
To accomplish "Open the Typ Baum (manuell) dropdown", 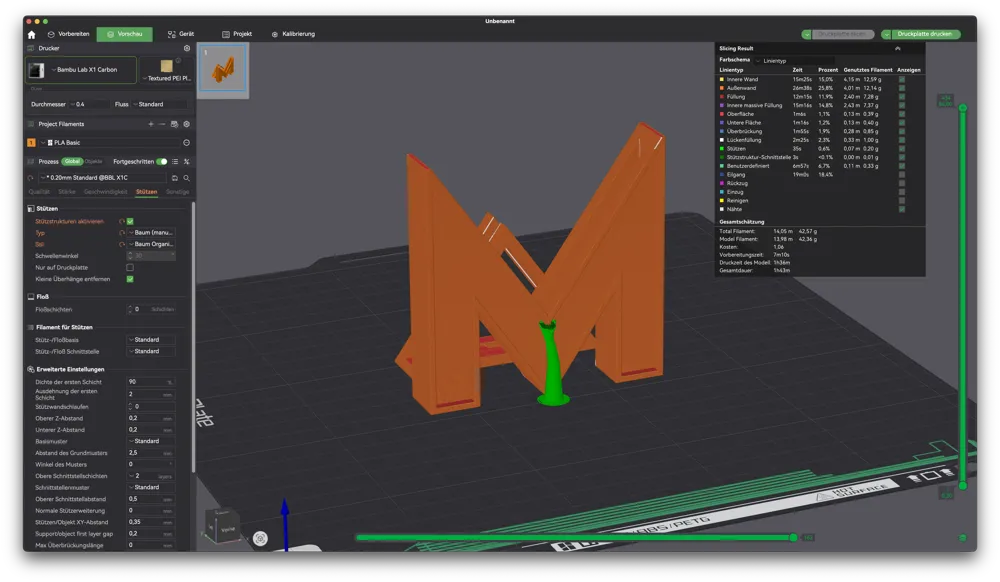I will pyautogui.click(x=152, y=233).
